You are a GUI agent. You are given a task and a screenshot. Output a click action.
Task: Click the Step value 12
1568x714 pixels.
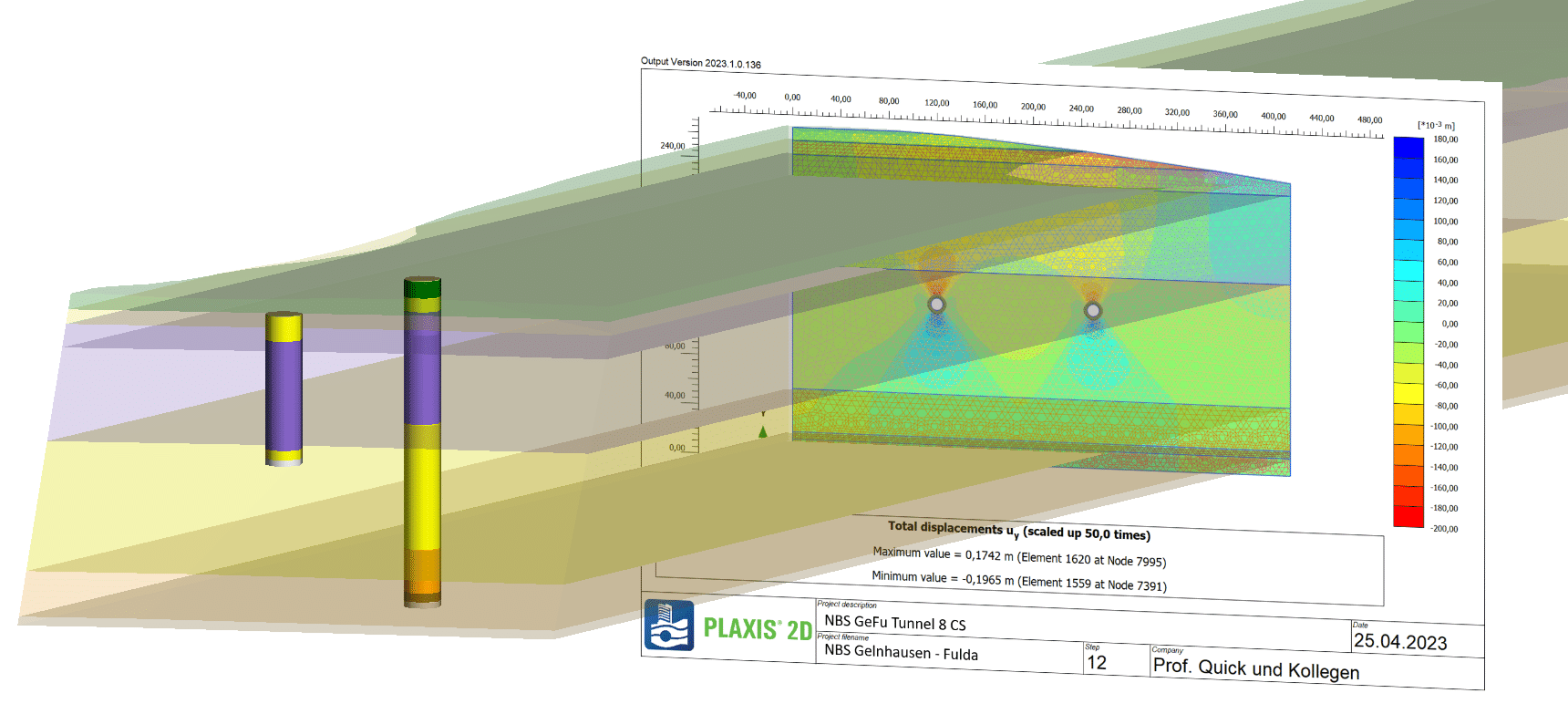point(1097,663)
